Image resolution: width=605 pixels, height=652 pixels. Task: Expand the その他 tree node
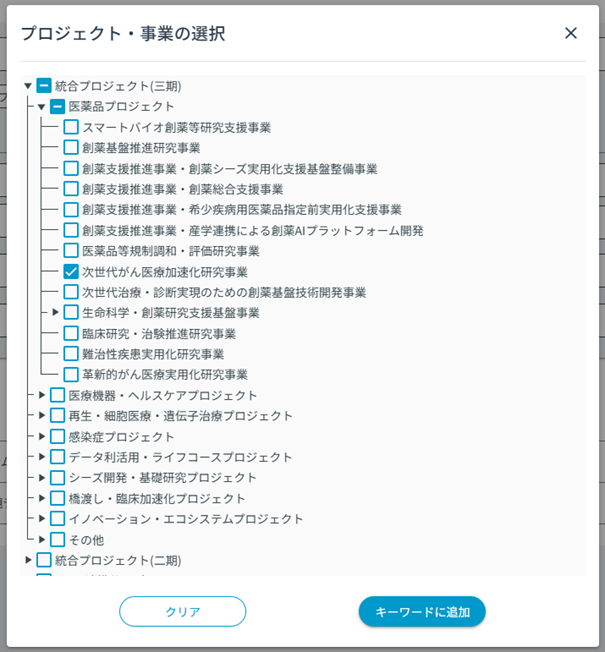(42, 539)
